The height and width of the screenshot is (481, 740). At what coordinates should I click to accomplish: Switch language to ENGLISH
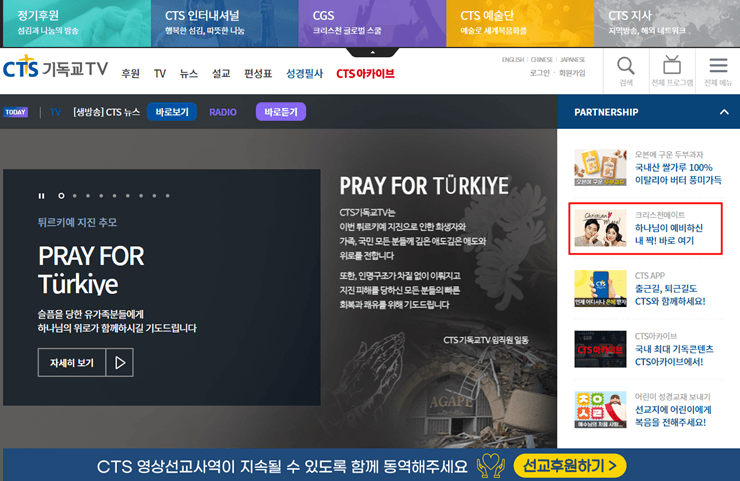tap(513, 59)
